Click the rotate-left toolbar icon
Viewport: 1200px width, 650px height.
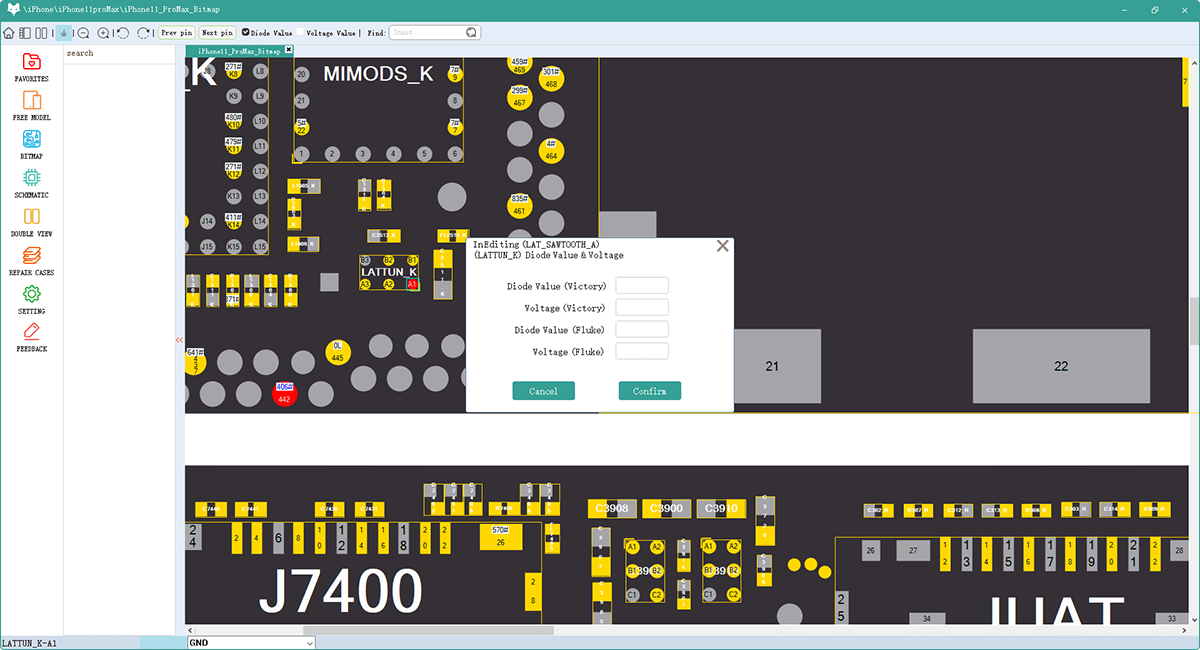coord(122,32)
